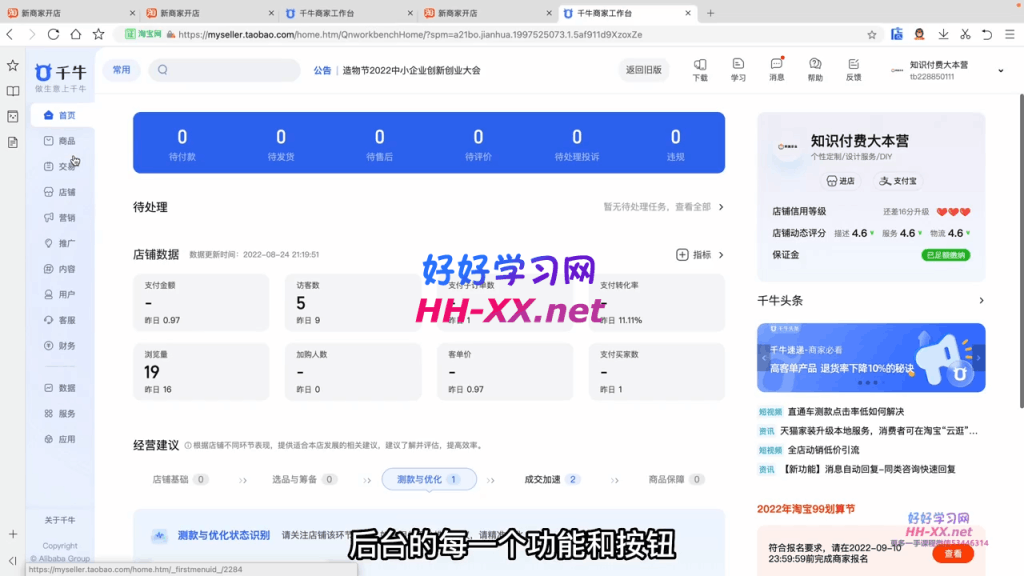Open the 客服 customer service menu
The height and width of the screenshot is (576, 1024).
click(x=60, y=320)
